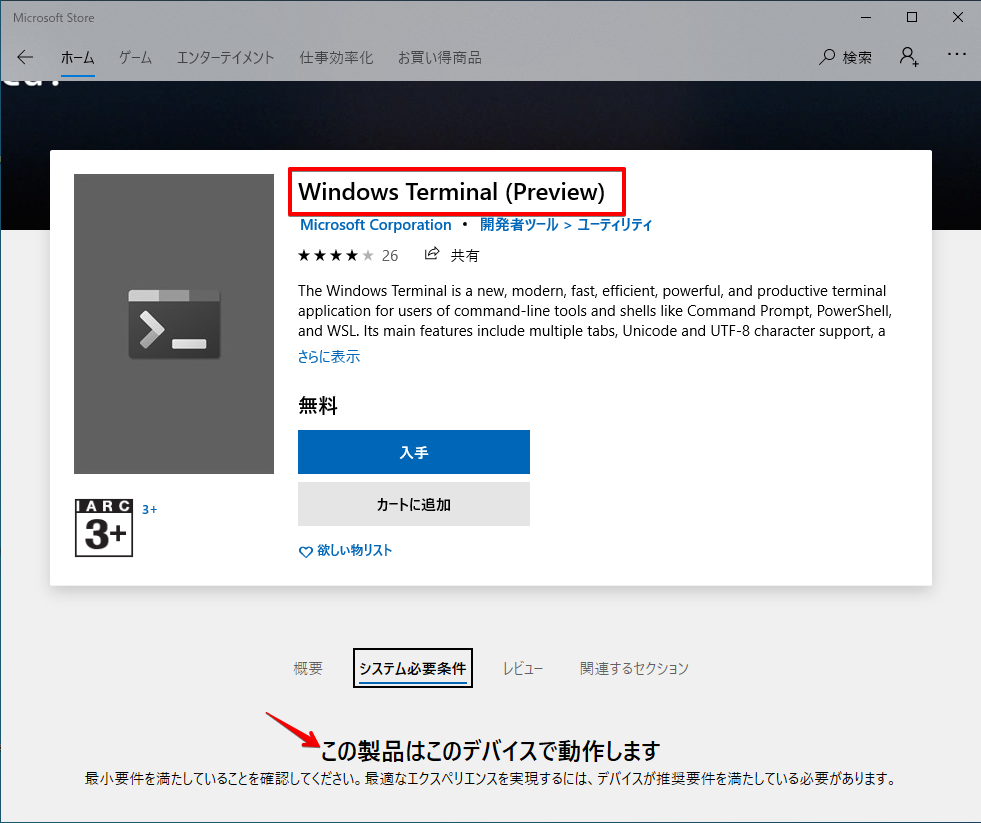Select the 関連するセクション tab
The image size is (981, 823).
pyautogui.click(x=634, y=668)
